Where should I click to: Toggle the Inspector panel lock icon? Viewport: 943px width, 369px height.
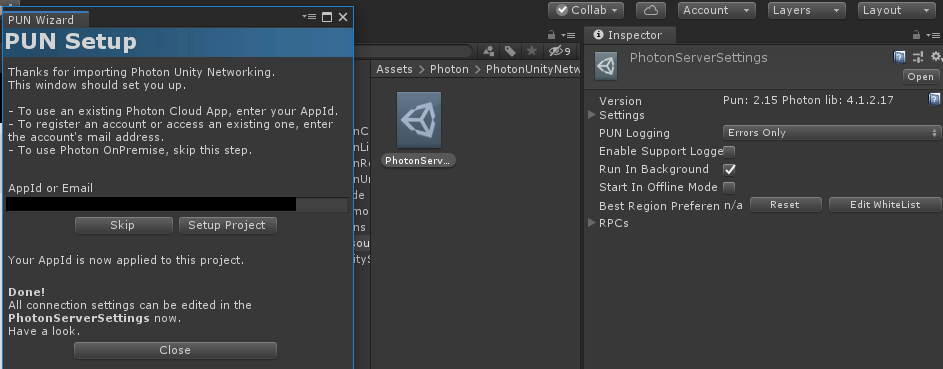(x=917, y=35)
